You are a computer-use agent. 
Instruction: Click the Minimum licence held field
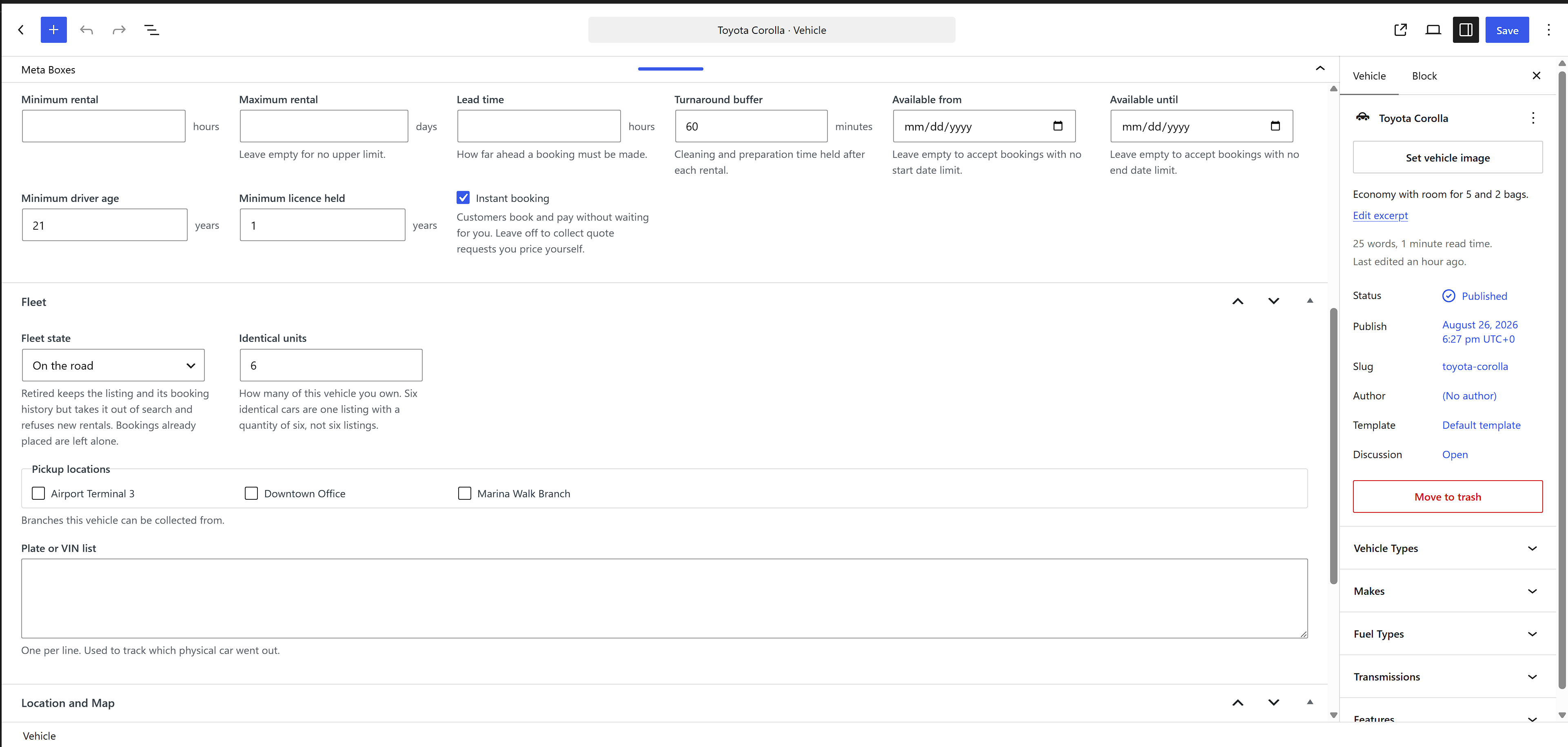323,225
